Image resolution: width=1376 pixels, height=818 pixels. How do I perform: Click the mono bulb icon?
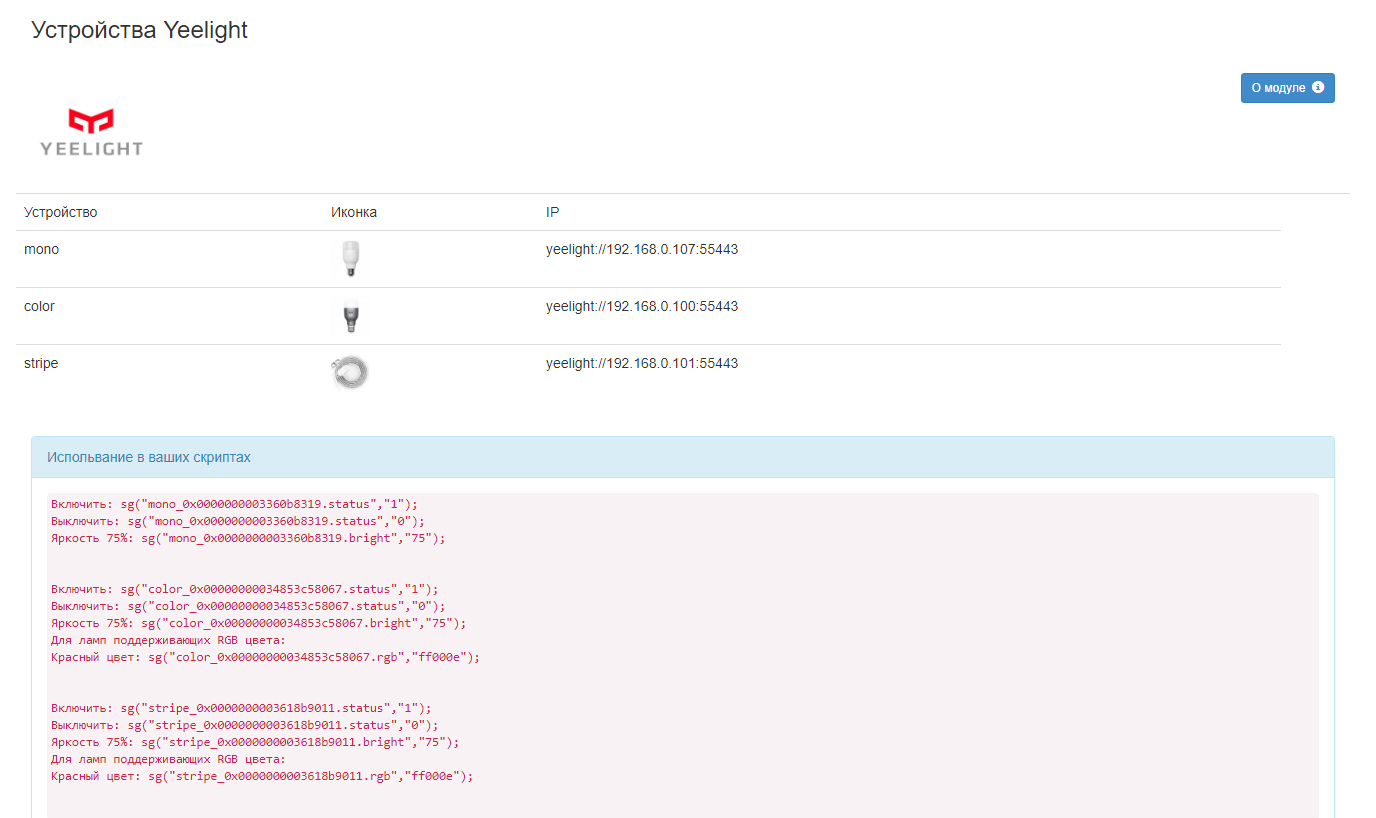coord(350,259)
